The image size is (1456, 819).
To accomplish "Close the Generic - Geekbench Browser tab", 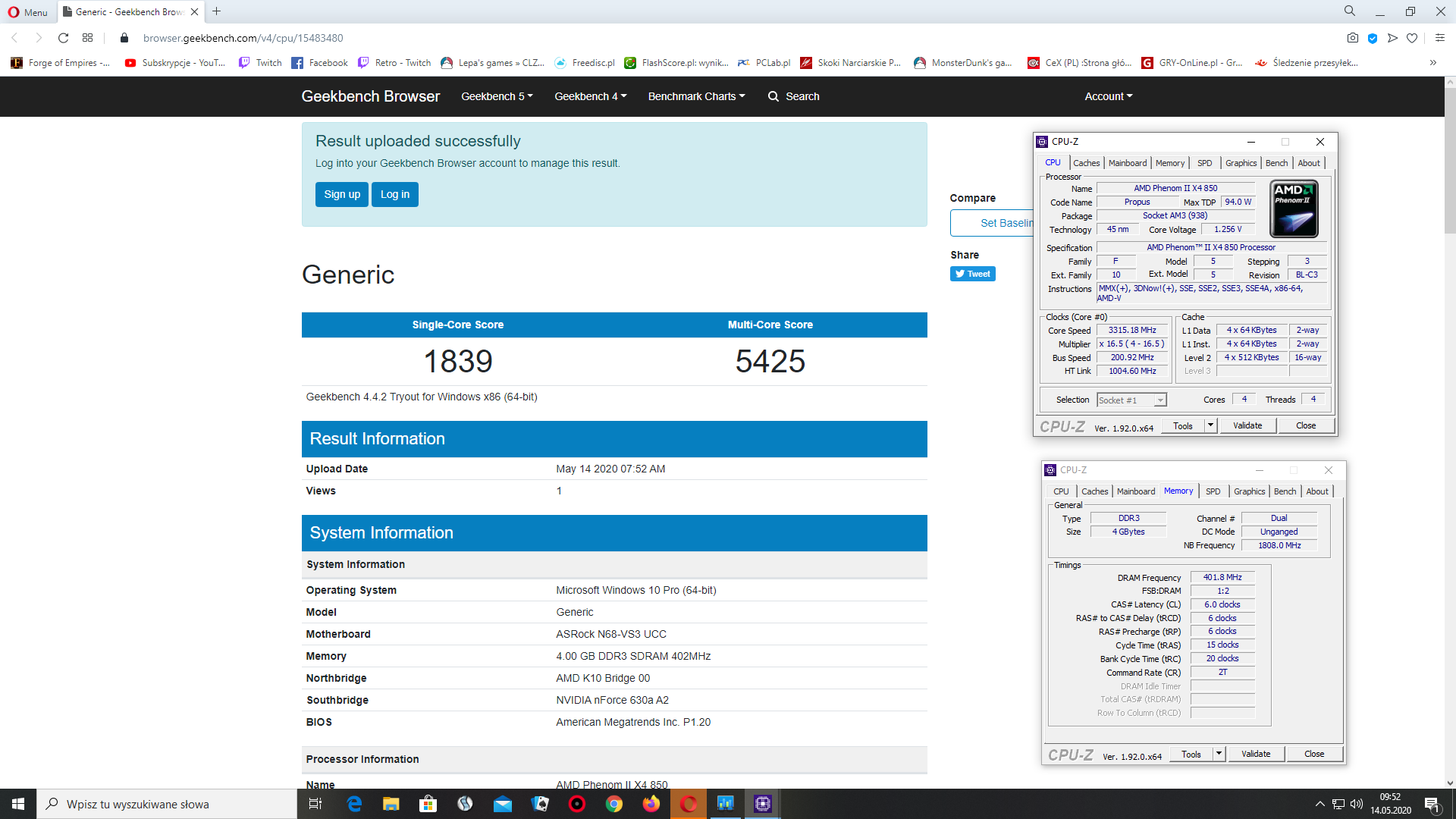I will click(x=195, y=11).
